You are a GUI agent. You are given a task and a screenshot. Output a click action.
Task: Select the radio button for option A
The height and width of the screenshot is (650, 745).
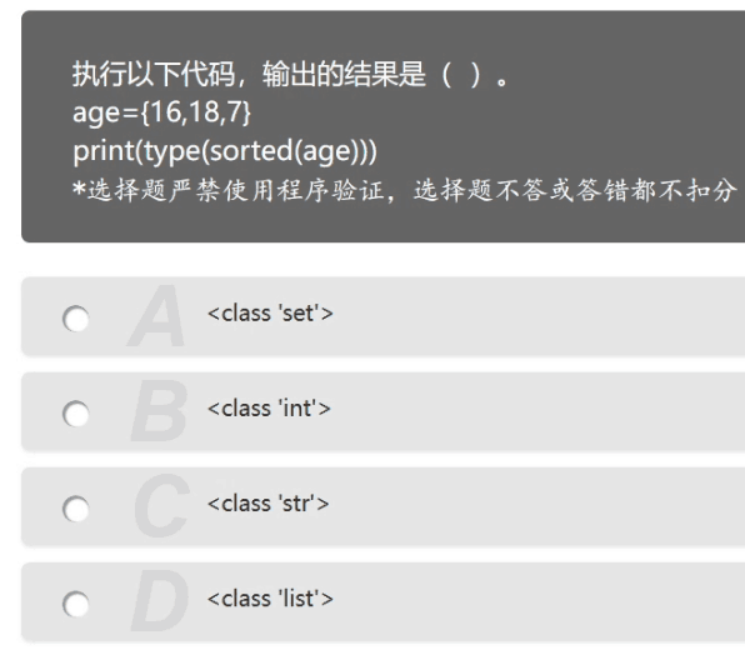tap(76, 319)
